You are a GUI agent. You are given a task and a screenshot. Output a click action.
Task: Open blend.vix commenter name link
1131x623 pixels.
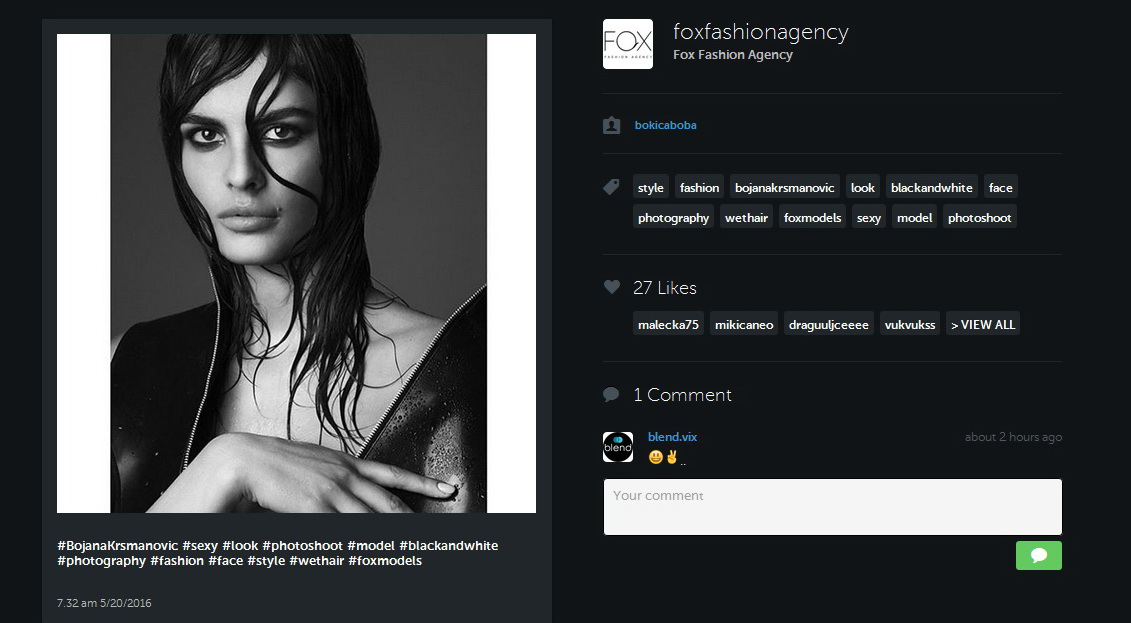pos(672,437)
